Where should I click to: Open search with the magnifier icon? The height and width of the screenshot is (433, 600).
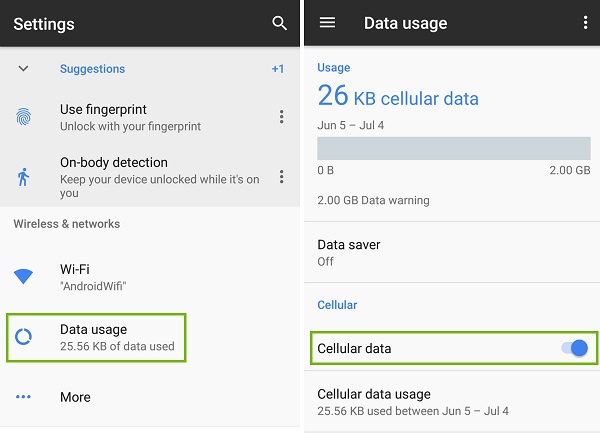[279, 23]
